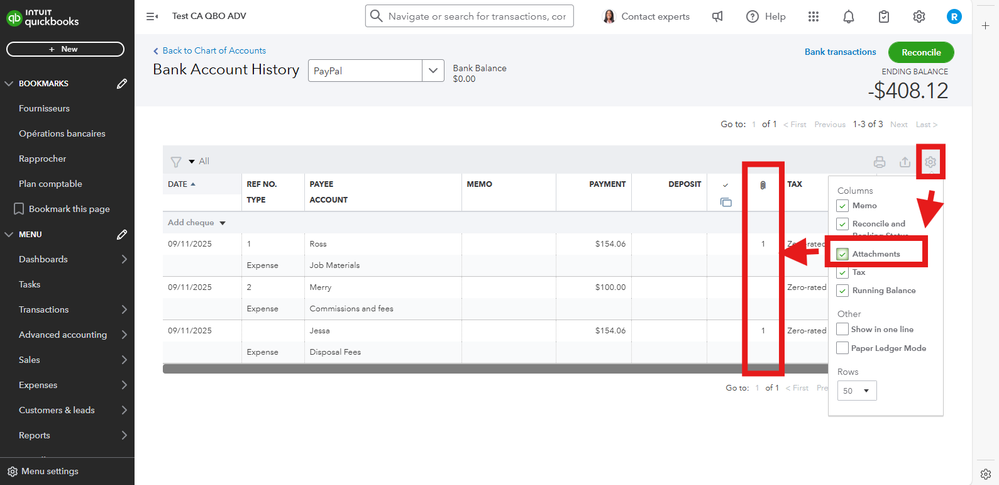The width and height of the screenshot is (999, 485).
Task: Open Opérations bancaires bookmark
Action: tap(62, 134)
